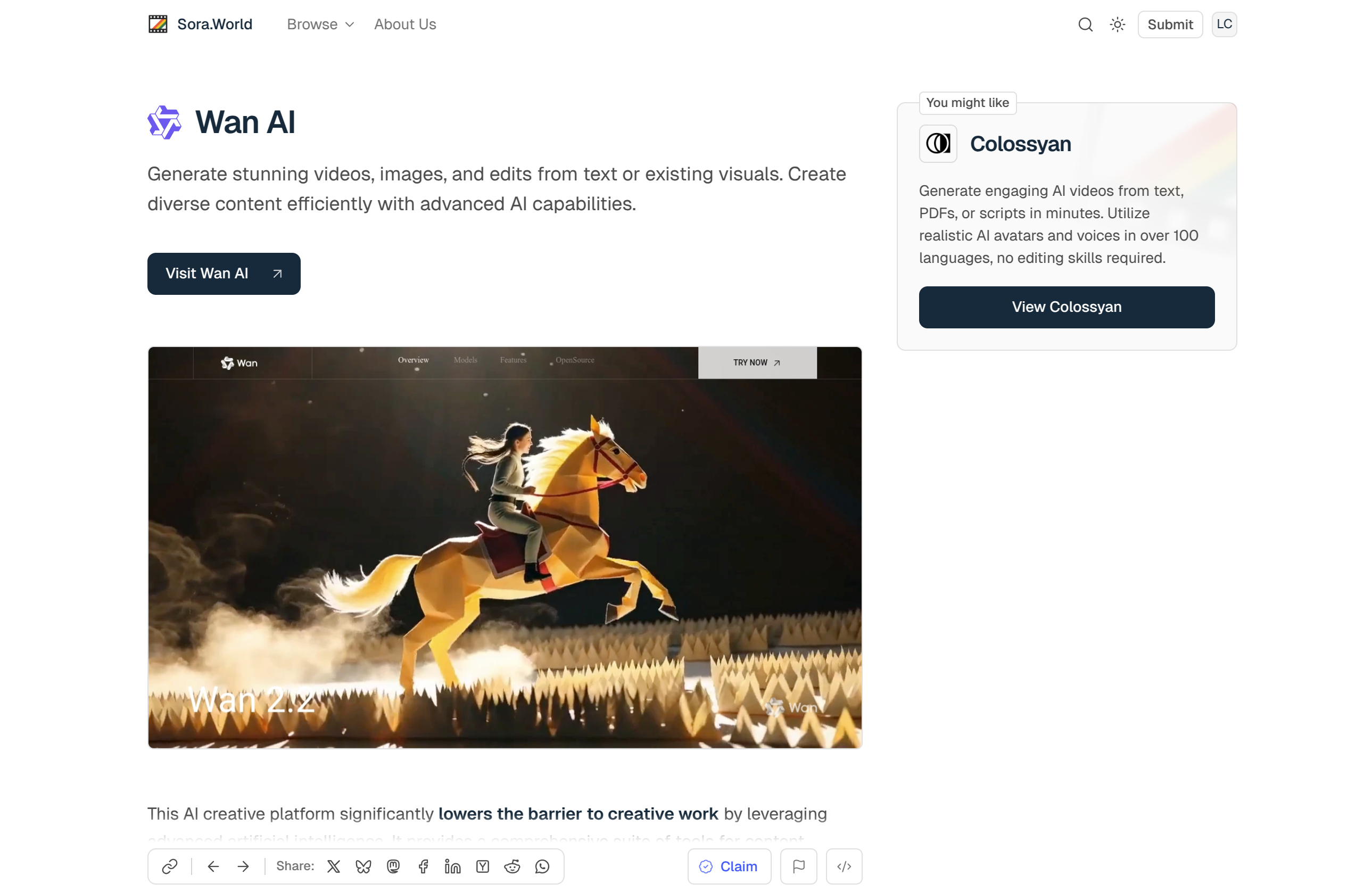This screenshot has height=892, width=1372.
Task: Toggle light/dark theme sun icon
Action: [x=1117, y=24]
